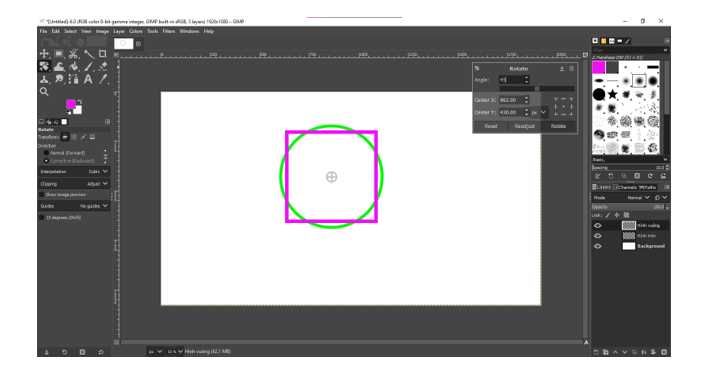Image resolution: width=717 pixels, height=367 pixels.
Task: Pick the Bucket Fill tool
Action: (x=73, y=67)
